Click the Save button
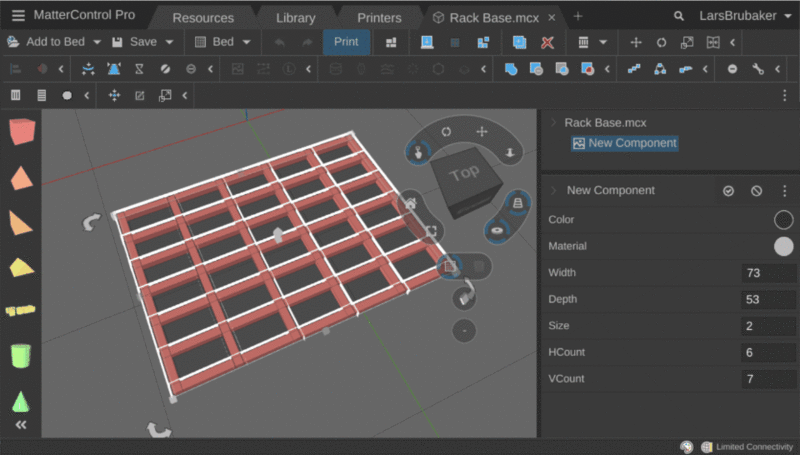This screenshot has height=455, width=800. (135, 42)
